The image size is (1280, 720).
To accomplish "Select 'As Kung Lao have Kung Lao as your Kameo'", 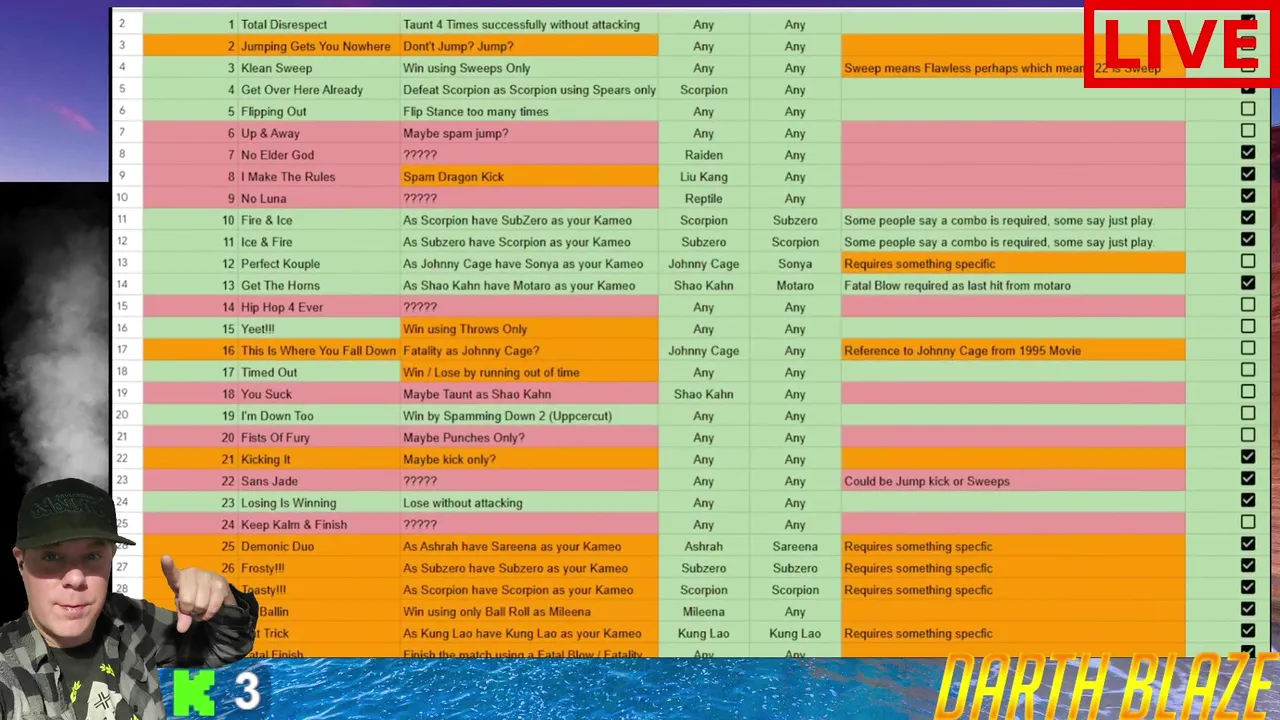I will (x=529, y=634).
